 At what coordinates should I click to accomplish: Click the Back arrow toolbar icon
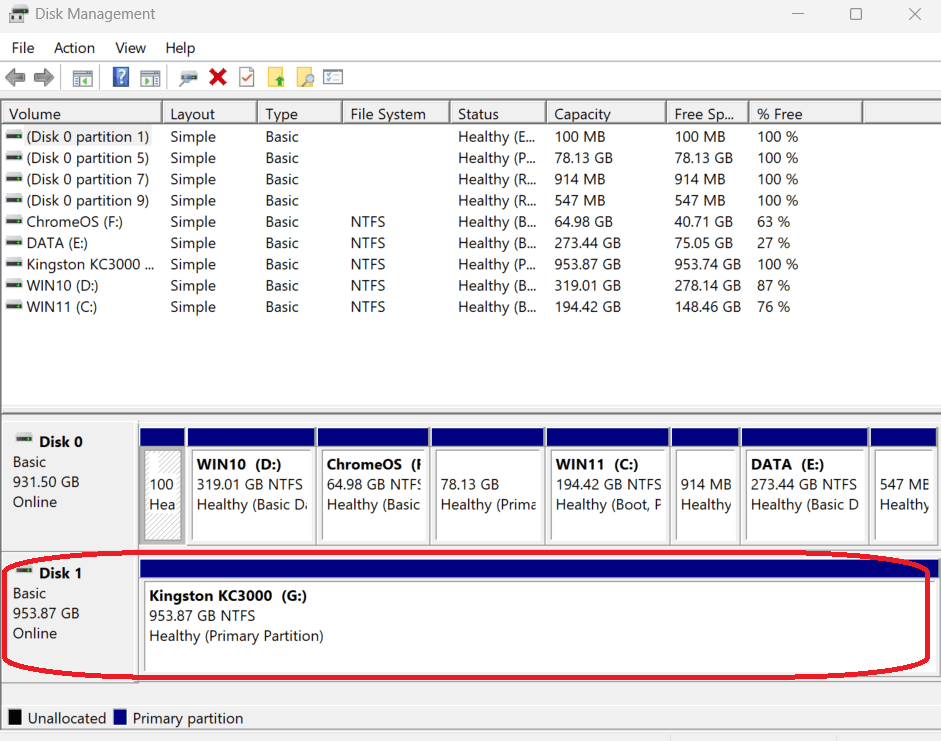click(15, 77)
